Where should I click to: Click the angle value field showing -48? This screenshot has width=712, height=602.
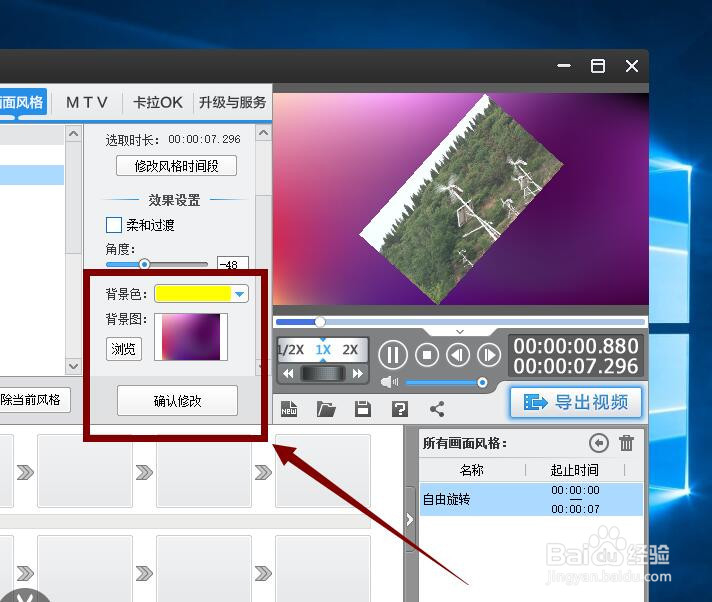(x=232, y=264)
